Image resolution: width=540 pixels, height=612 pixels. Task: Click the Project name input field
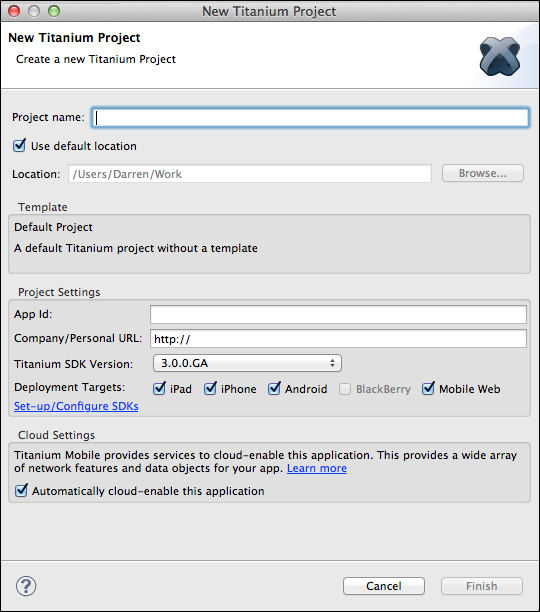[x=311, y=117]
